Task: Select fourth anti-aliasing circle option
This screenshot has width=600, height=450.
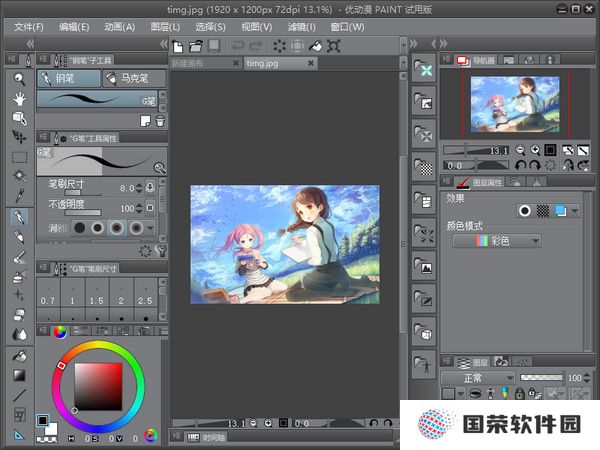Action: 136,228
